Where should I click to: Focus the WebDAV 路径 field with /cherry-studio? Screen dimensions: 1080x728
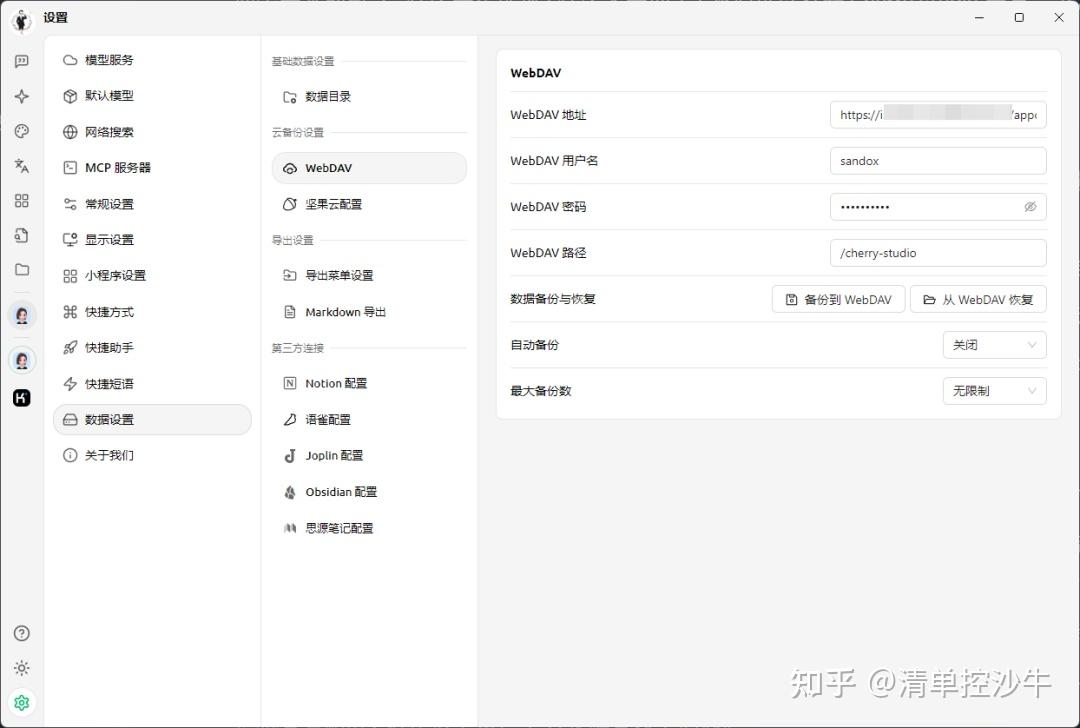pos(938,253)
